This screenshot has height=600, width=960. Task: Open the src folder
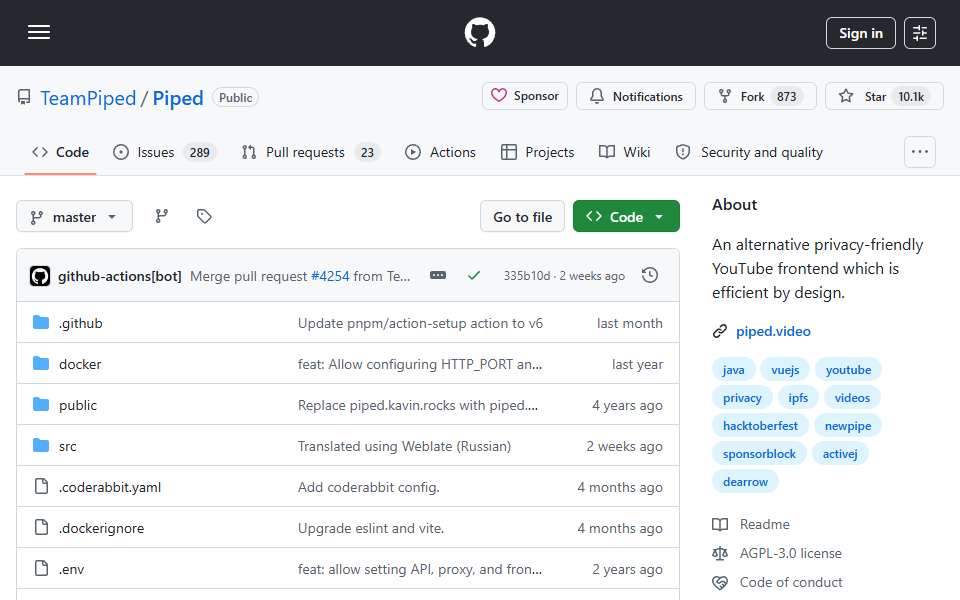(x=68, y=446)
